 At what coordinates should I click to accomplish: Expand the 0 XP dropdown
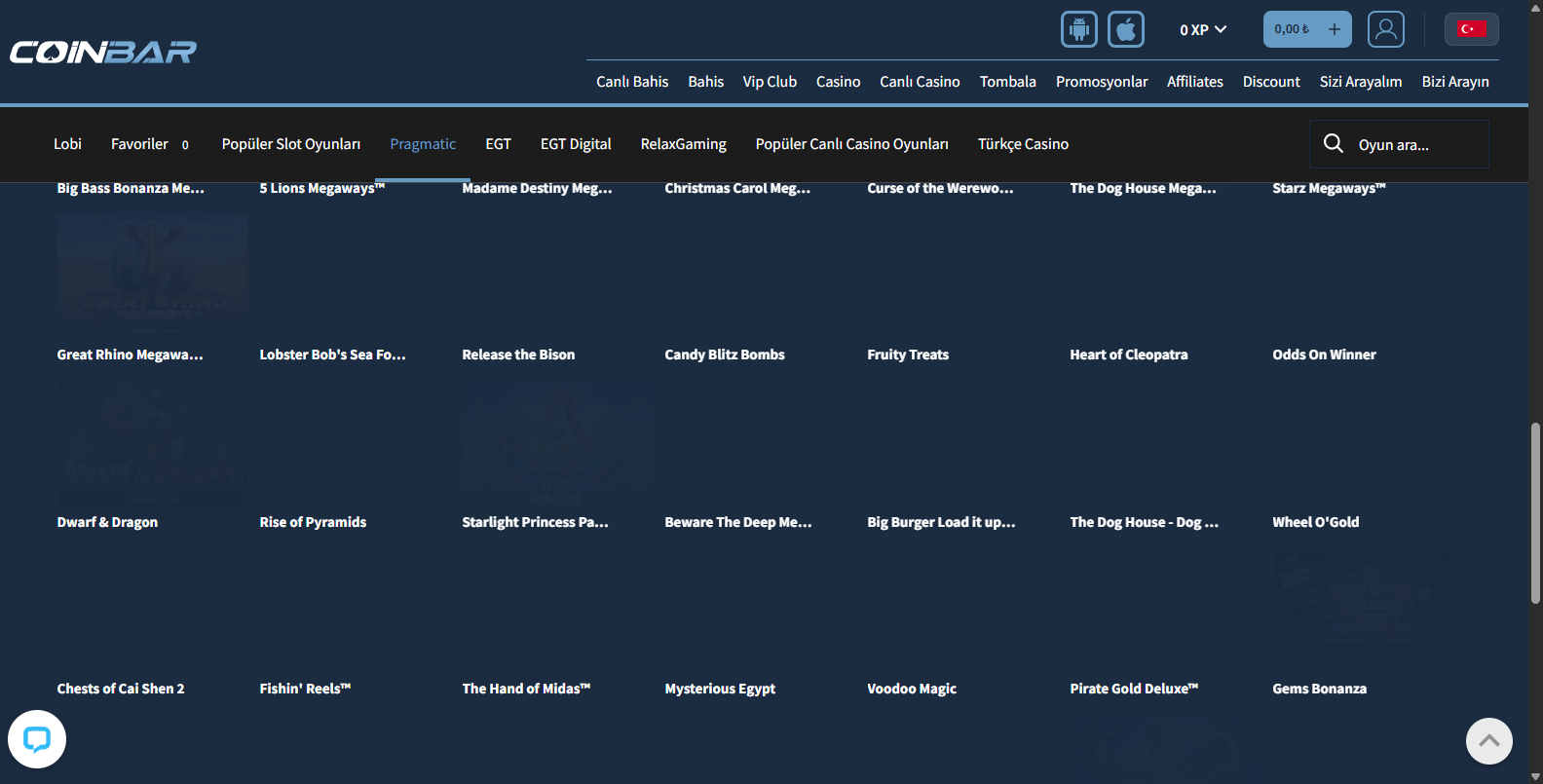coord(1203,30)
